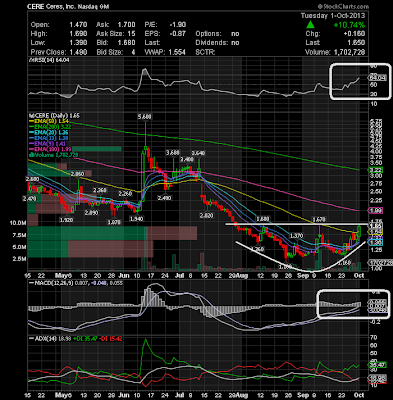This screenshot has width=393, height=400.
Task: Click the 1.920 May low price label
Action: (x=66, y=220)
